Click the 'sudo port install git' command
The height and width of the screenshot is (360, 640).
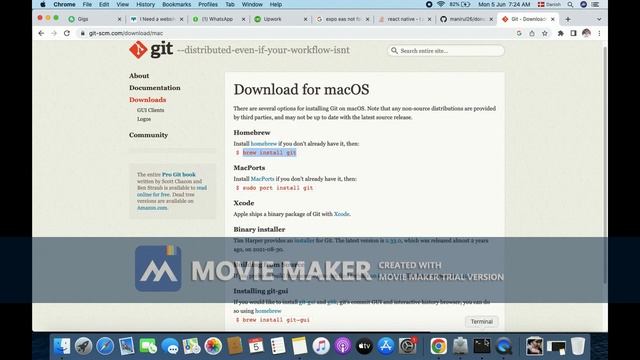[x=278, y=188]
